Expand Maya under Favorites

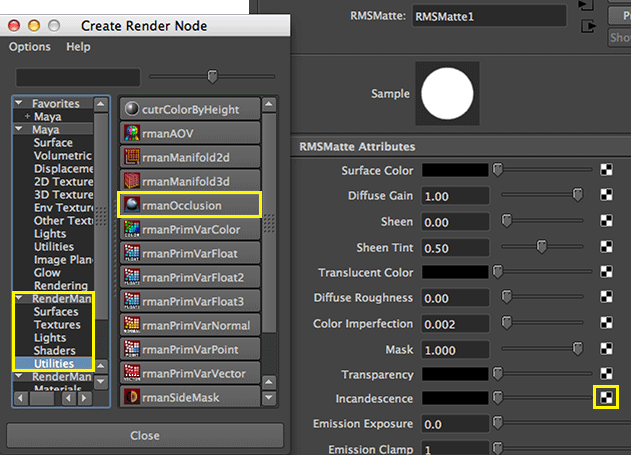pyautogui.click(x=27, y=116)
